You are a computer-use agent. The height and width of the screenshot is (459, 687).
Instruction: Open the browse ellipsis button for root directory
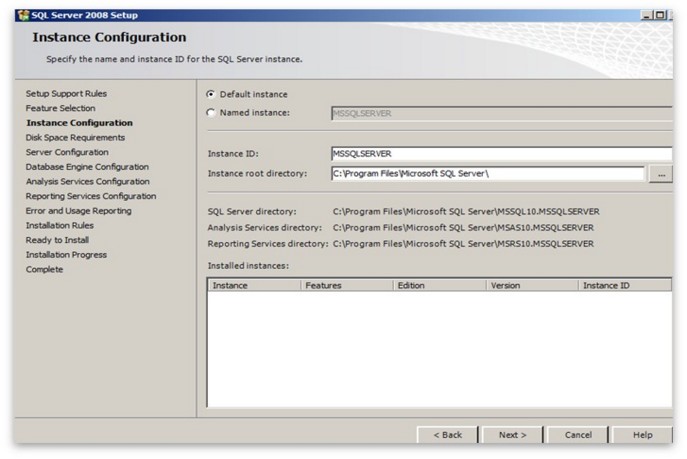click(661, 174)
